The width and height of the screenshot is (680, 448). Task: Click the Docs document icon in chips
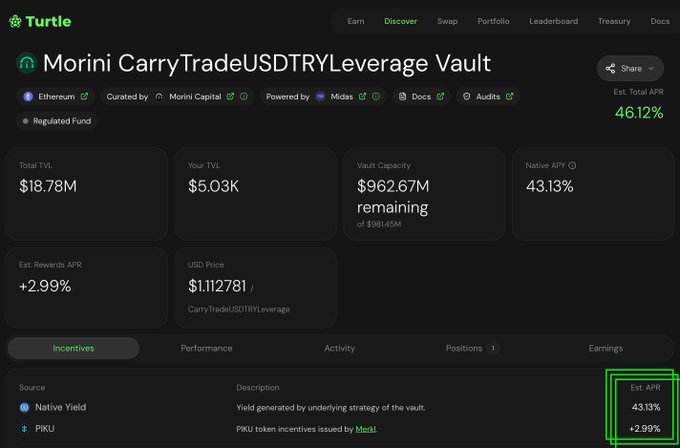[402, 97]
